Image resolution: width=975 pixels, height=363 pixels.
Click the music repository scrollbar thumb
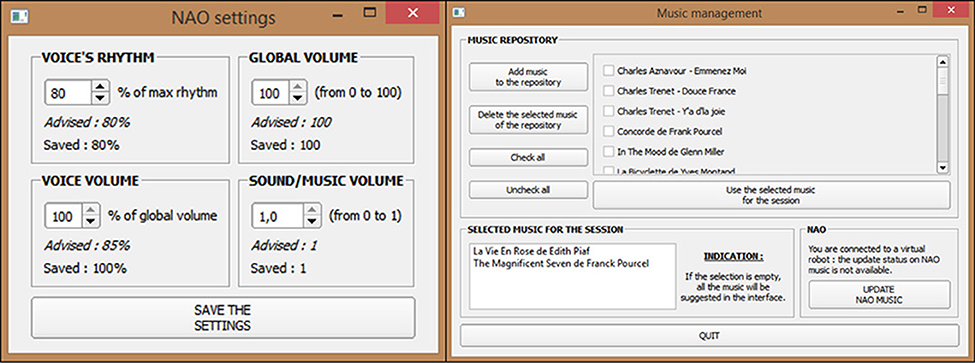click(942, 81)
